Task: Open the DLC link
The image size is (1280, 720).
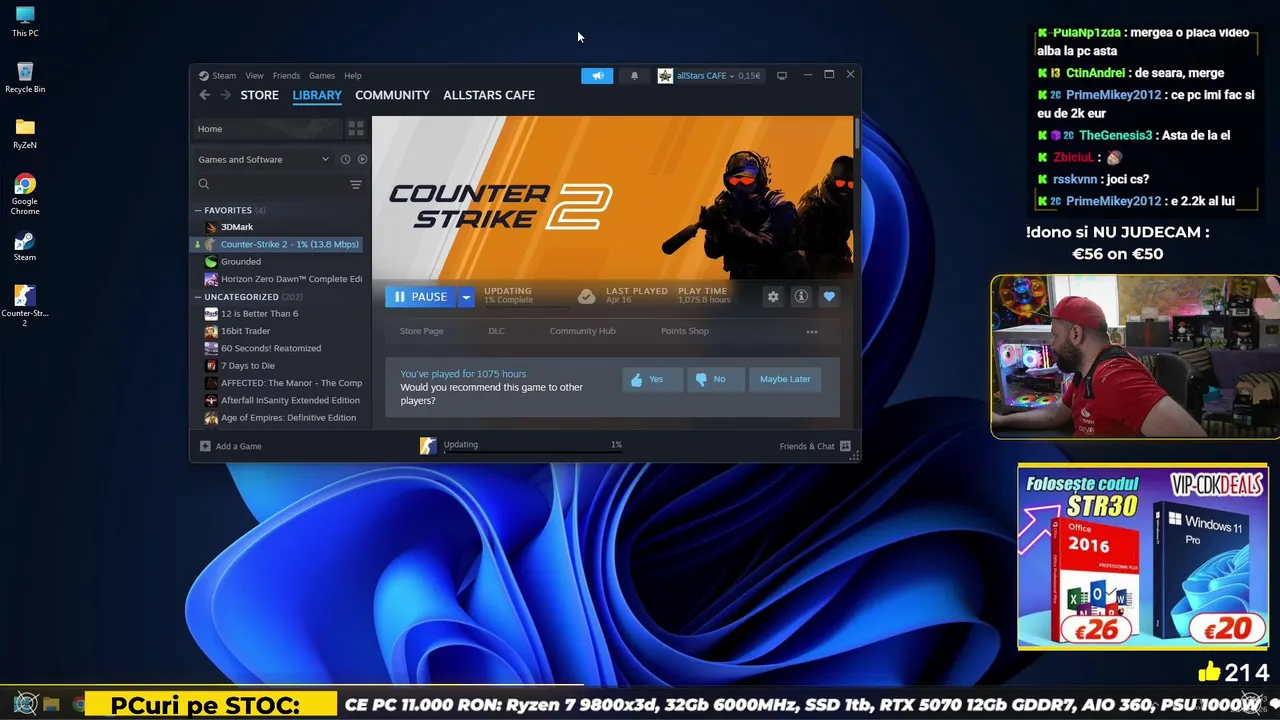Action: pyautogui.click(x=496, y=331)
